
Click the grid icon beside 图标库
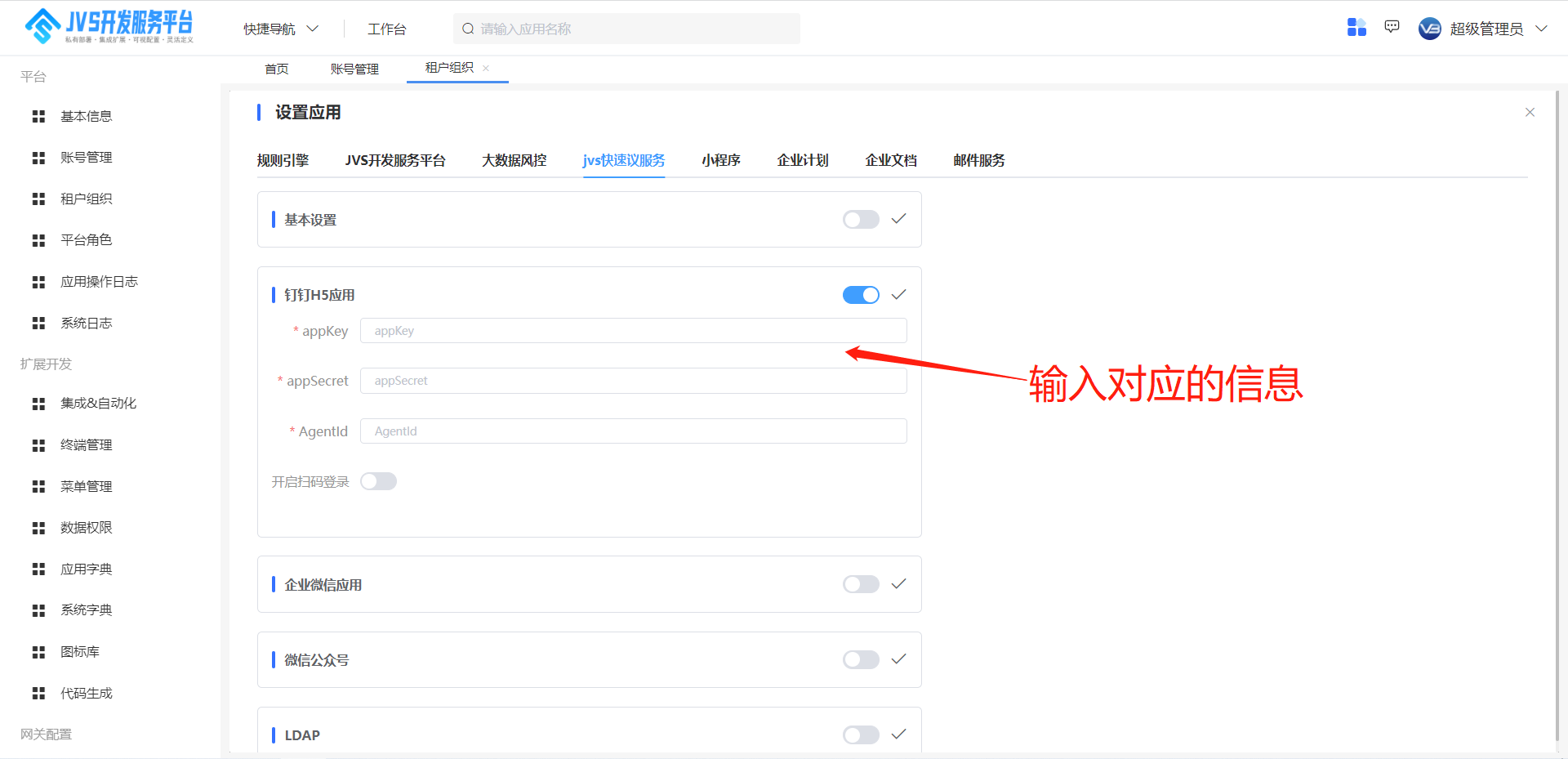coord(38,652)
